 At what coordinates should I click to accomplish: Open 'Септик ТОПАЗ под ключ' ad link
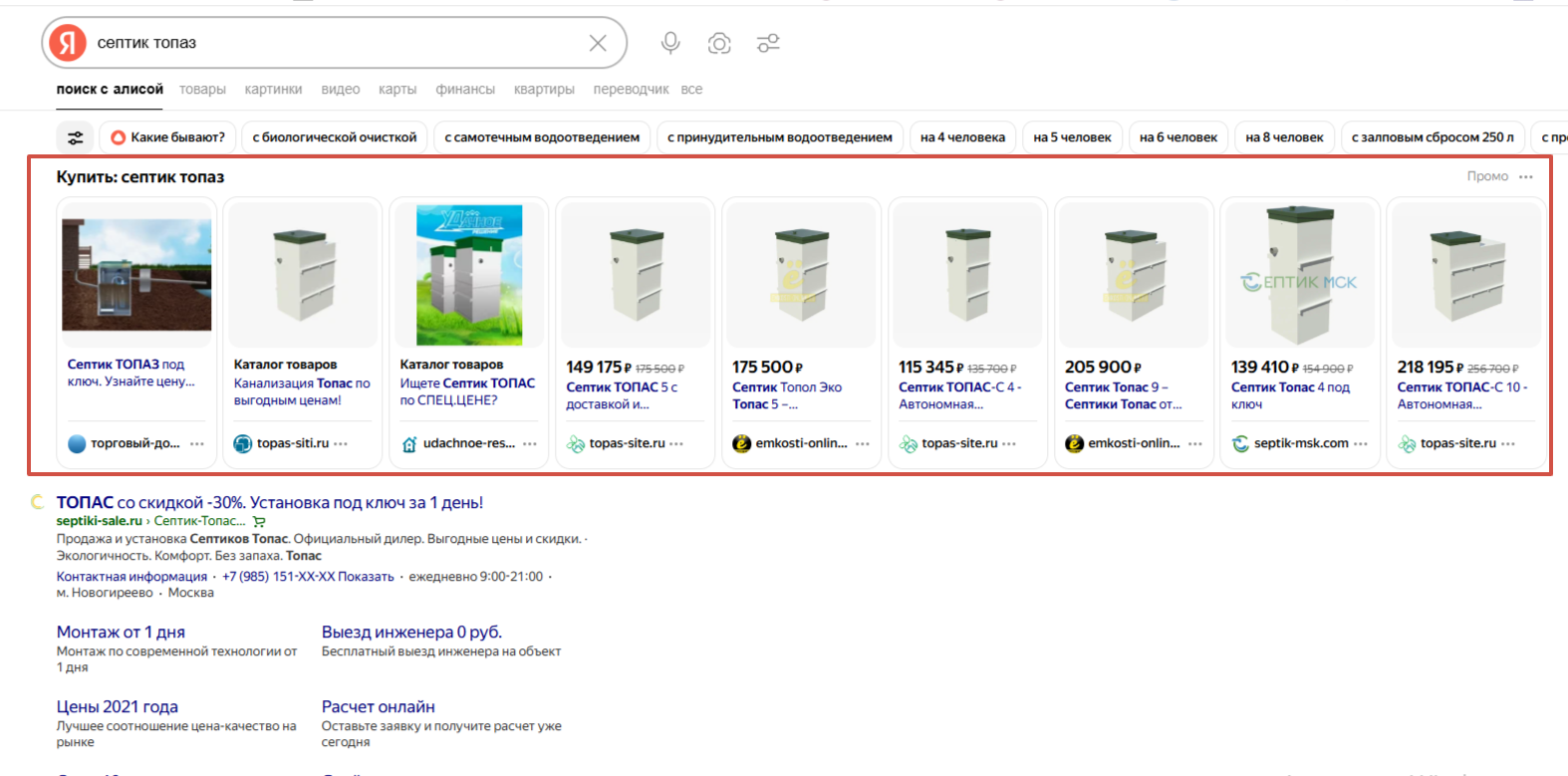[x=131, y=373]
